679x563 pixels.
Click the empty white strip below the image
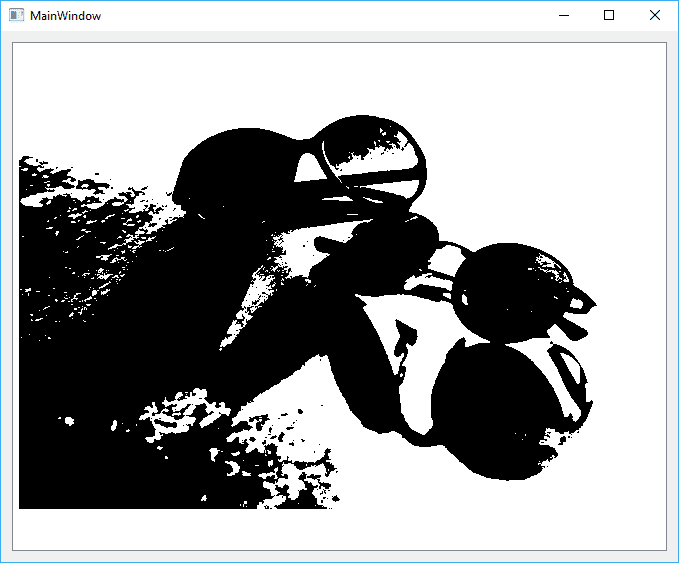pos(340,530)
